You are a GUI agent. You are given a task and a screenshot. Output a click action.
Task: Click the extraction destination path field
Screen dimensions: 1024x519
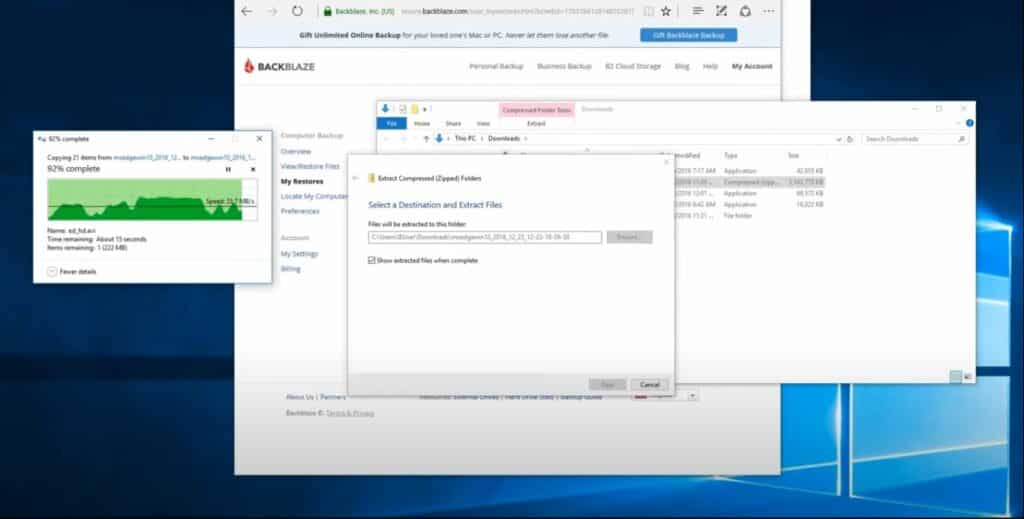[x=485, y=237]
